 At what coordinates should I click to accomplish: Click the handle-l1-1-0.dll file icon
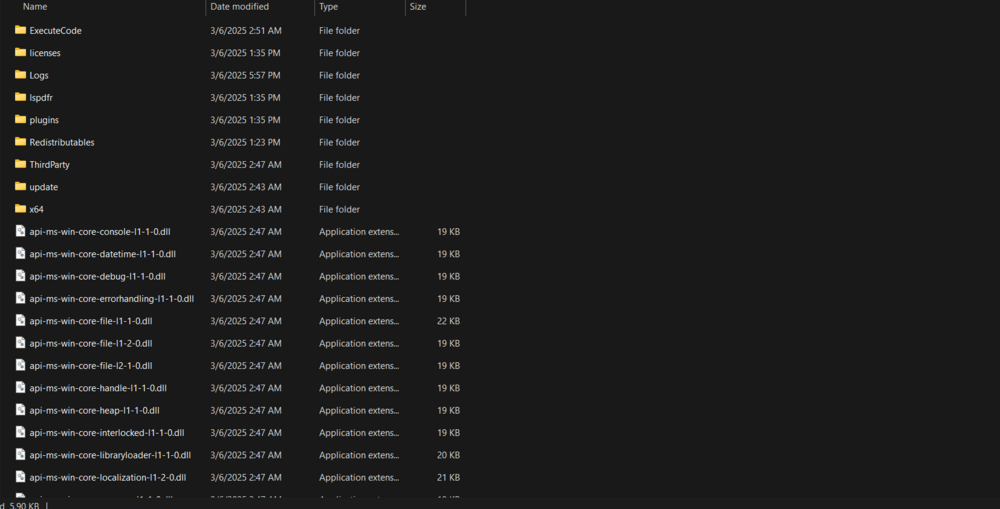(x=20, y=387)
